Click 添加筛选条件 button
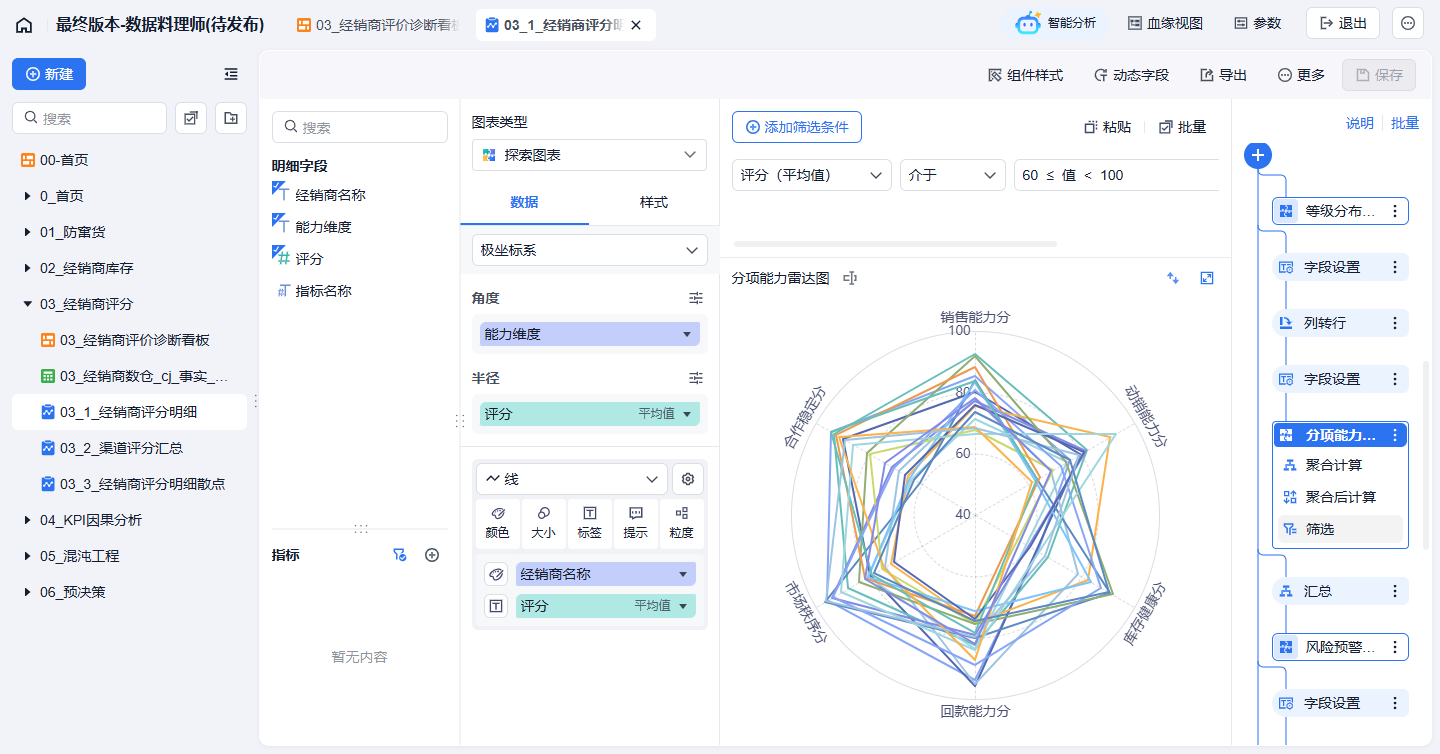The height and width of the screenshot is (754, 1440). (x=797, y=127)
